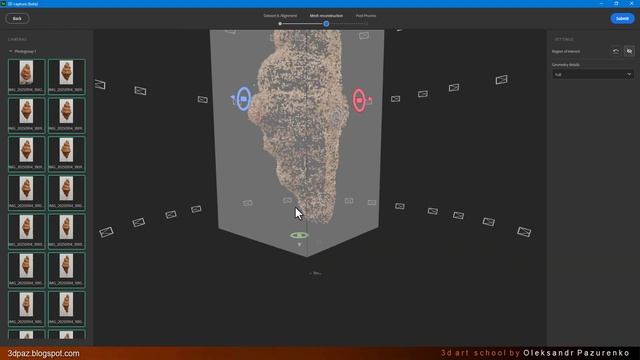Click the blue current-step marker on progress bar
640x360 pixels.
click(326, 24)
